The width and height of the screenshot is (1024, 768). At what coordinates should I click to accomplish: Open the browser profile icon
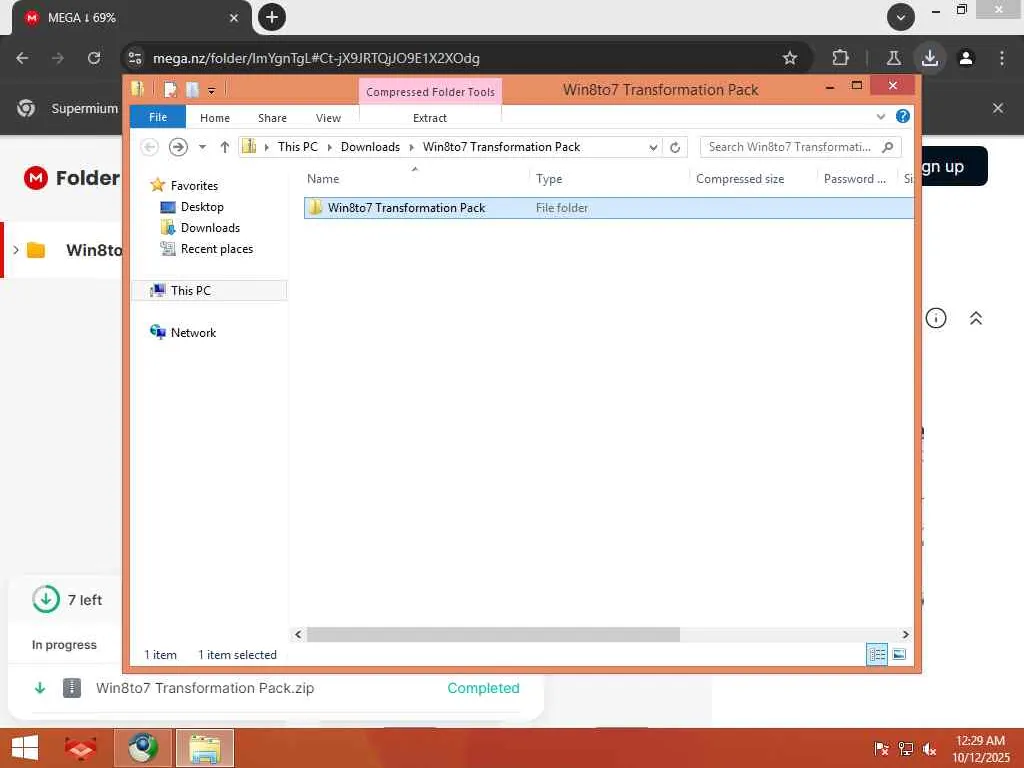[966, 58]
